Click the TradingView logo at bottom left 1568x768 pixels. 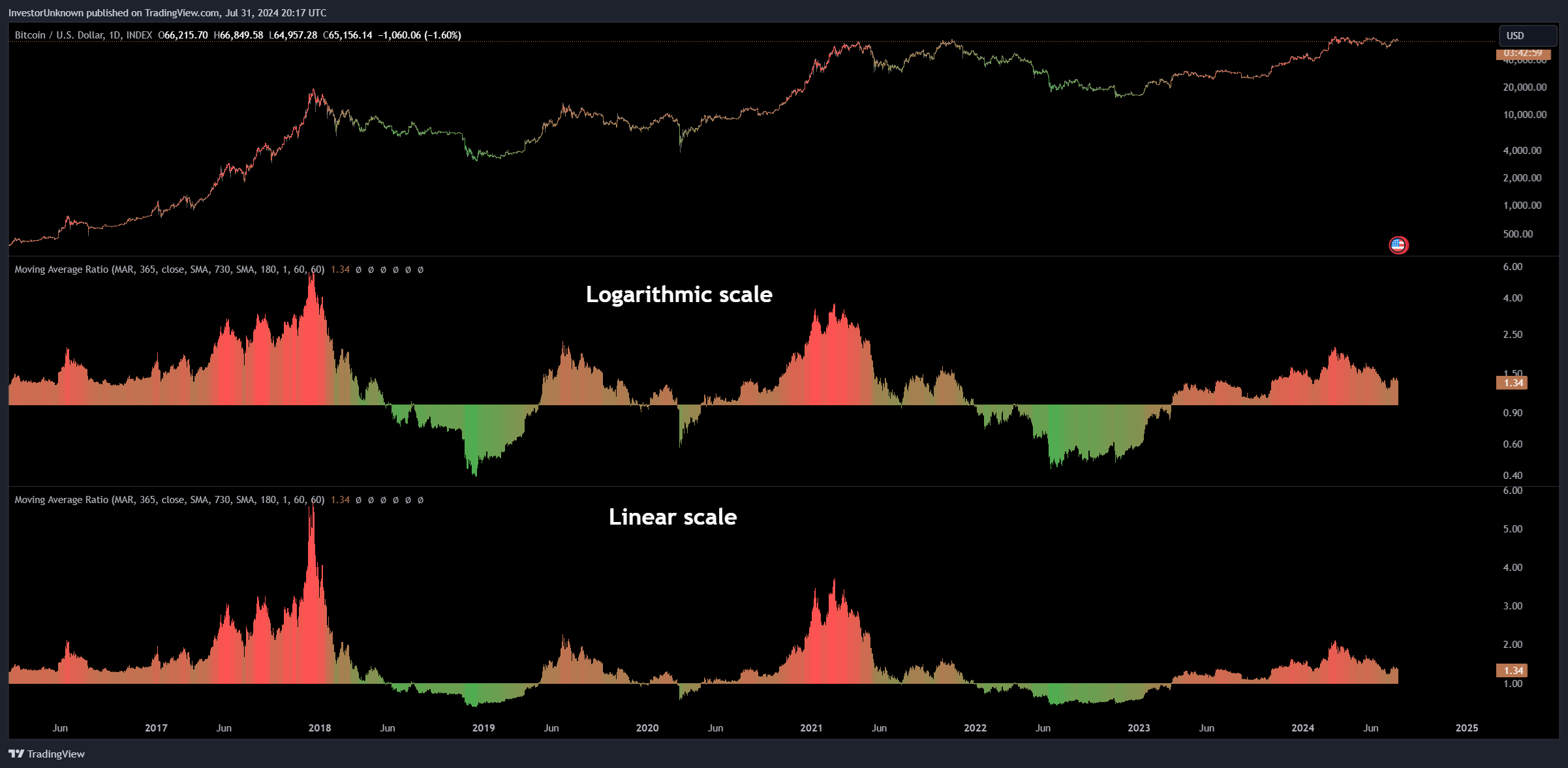(46, 754)
